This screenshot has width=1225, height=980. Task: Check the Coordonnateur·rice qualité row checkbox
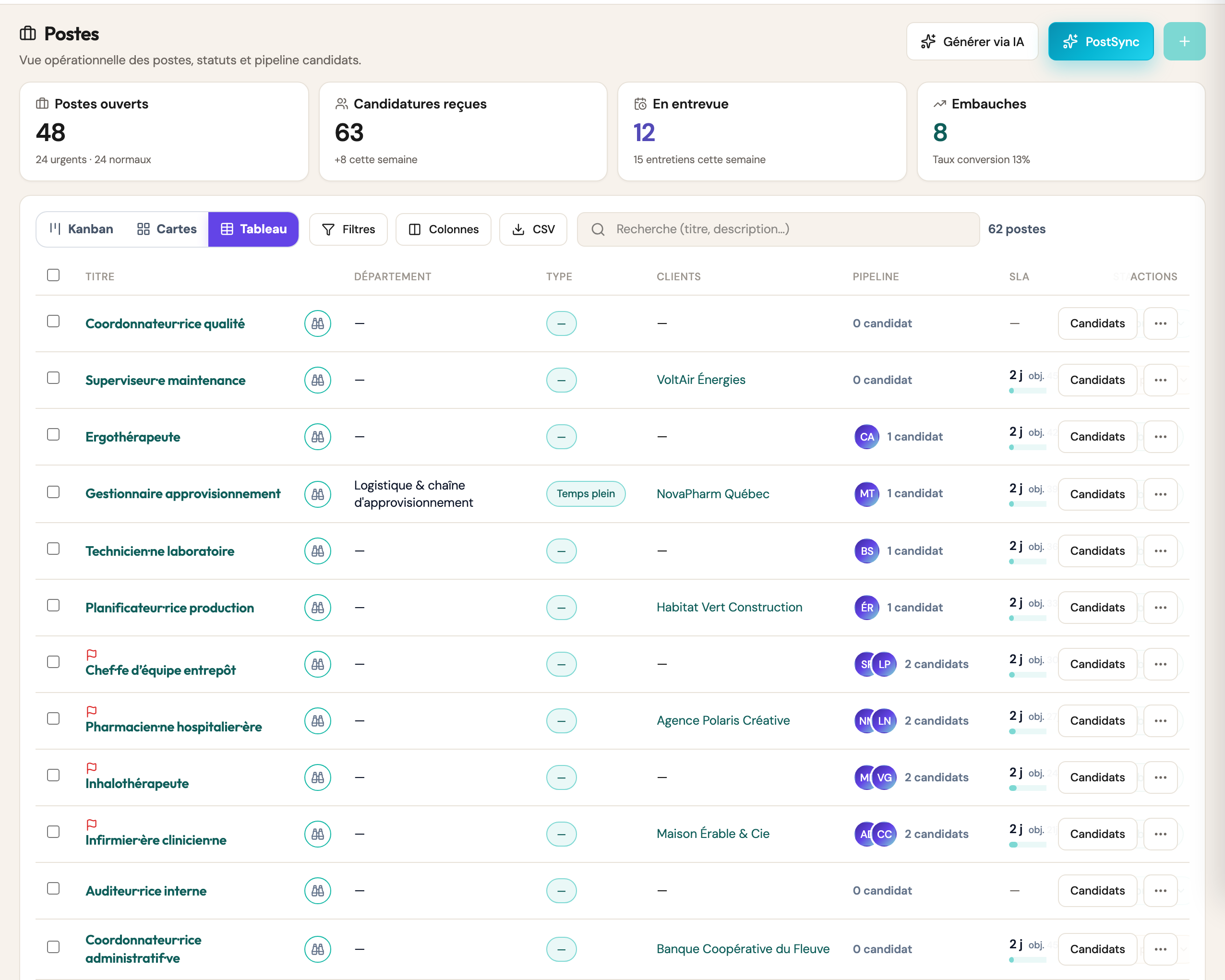click(53, 322)
